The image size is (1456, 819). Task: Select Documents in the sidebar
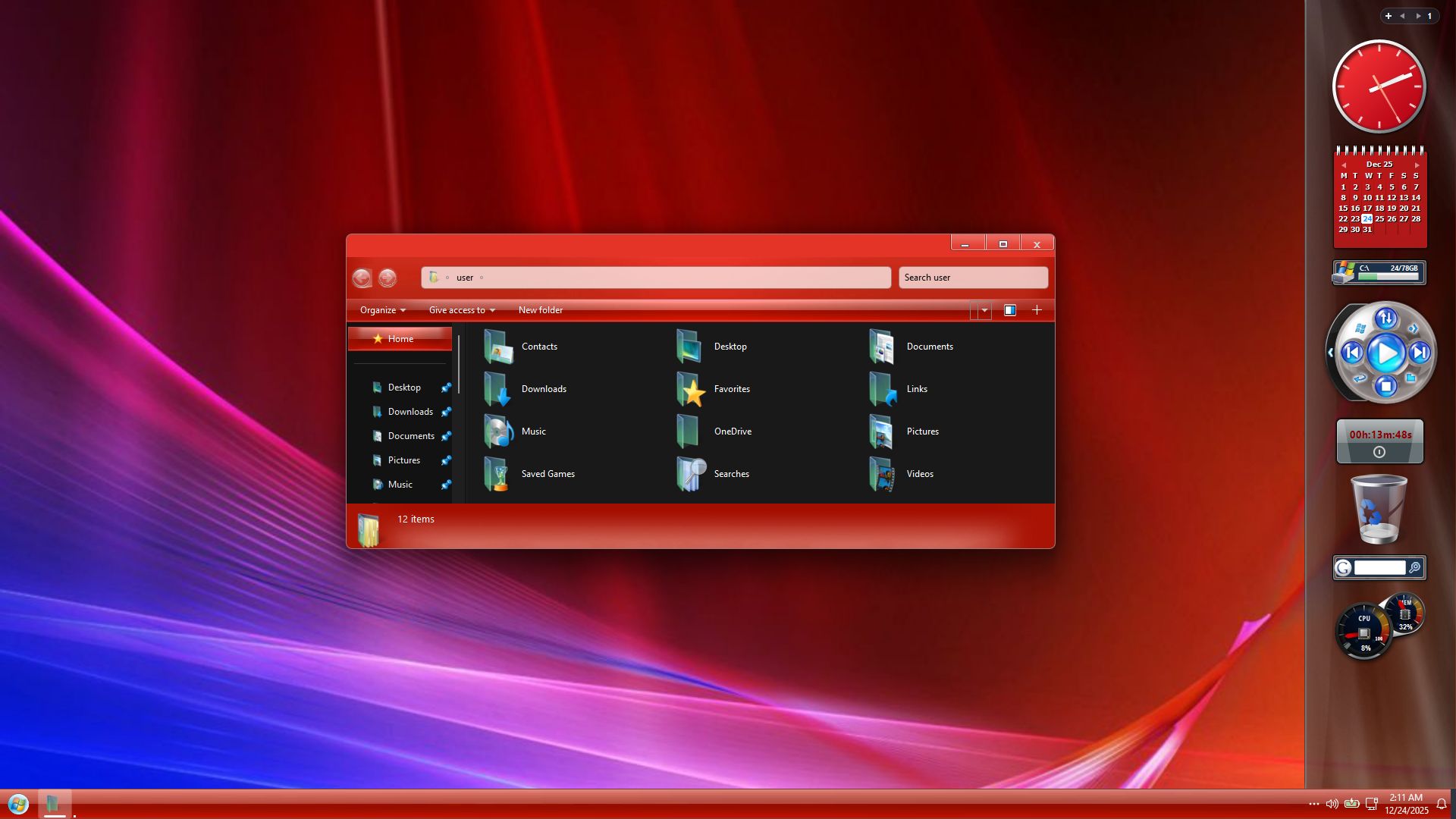pos(410,436)
